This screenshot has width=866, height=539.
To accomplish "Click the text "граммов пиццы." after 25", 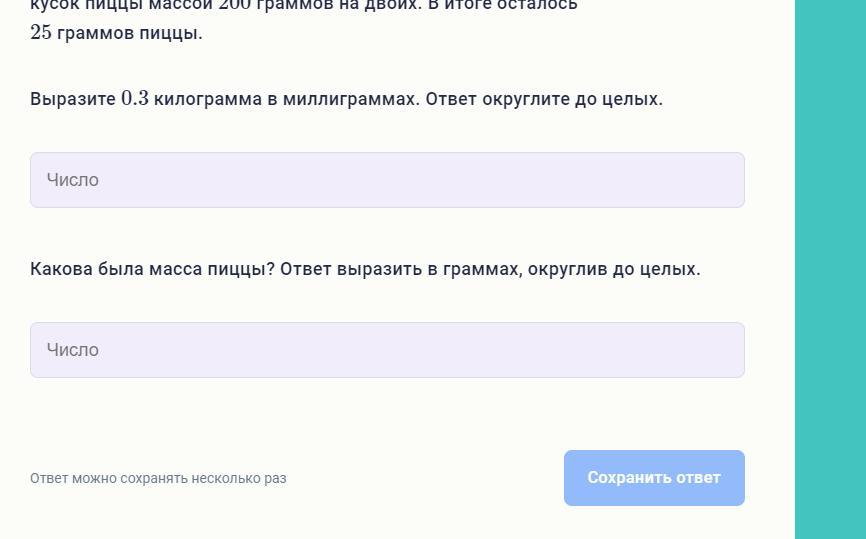I will pyautogui.click(x=129, y=33).
